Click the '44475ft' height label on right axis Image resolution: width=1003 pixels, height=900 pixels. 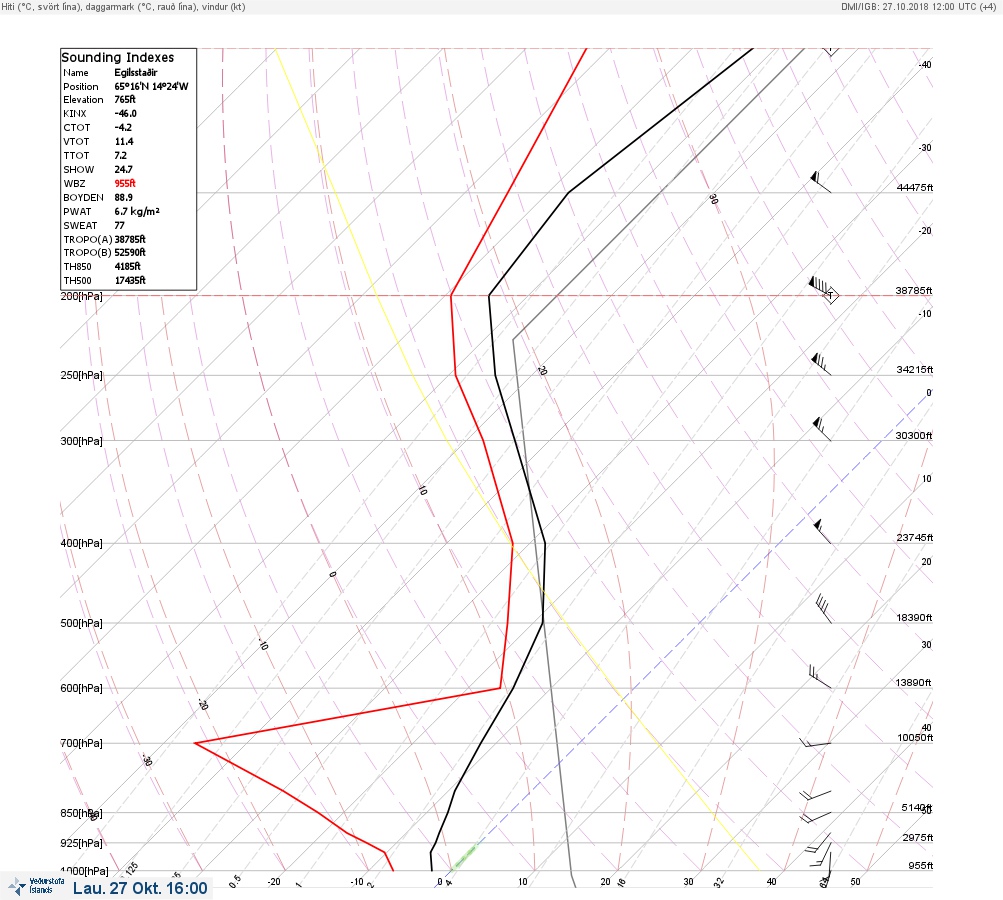(x=915, y=187)
